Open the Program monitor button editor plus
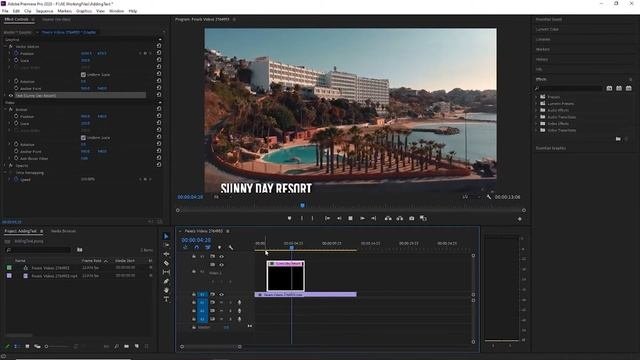Image resolution: width=640 pixels, height=360 pixels. [520, 219]
